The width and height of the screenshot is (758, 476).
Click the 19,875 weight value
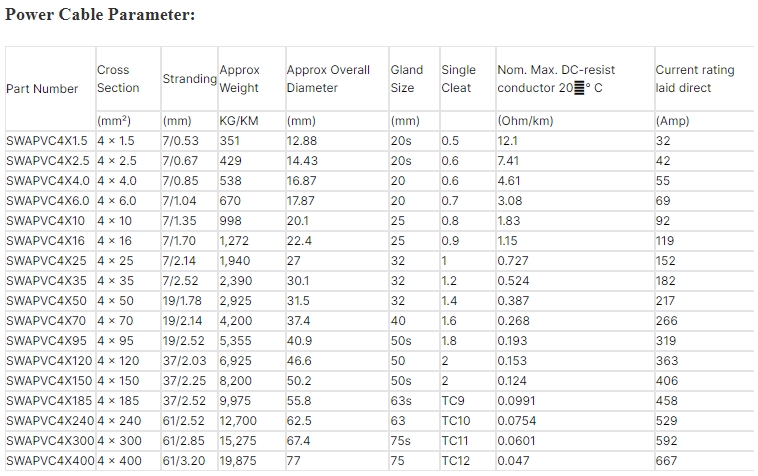235,461
